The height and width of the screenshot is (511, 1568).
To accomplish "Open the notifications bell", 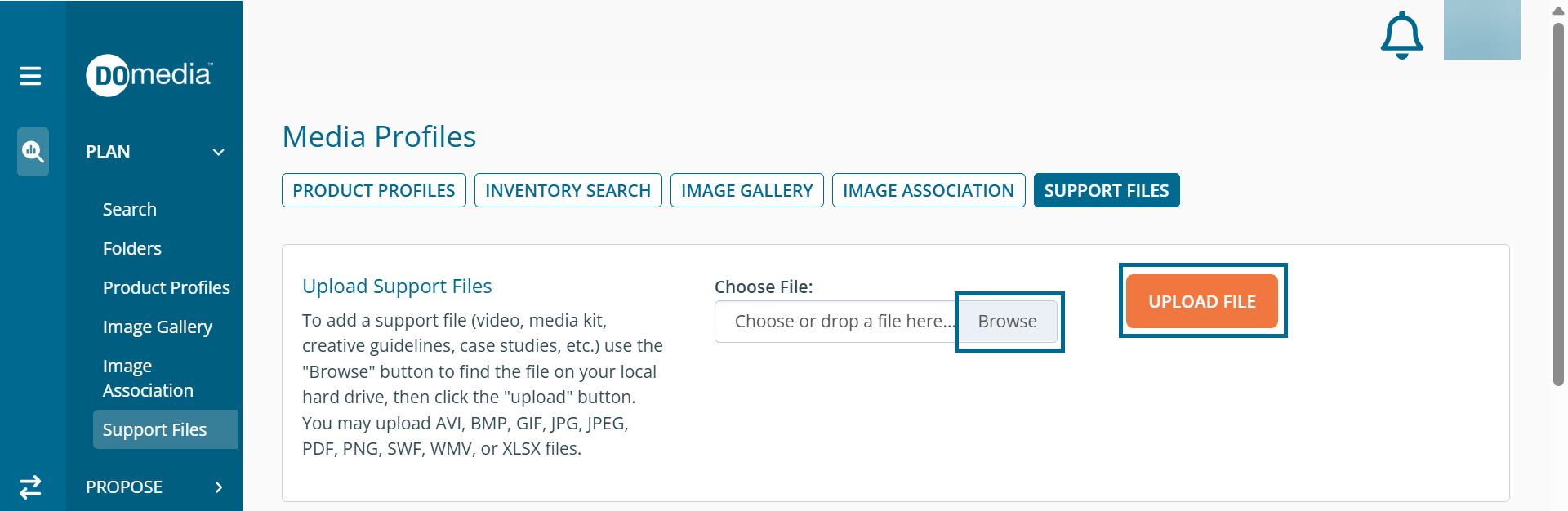I will coord(1401,35).
